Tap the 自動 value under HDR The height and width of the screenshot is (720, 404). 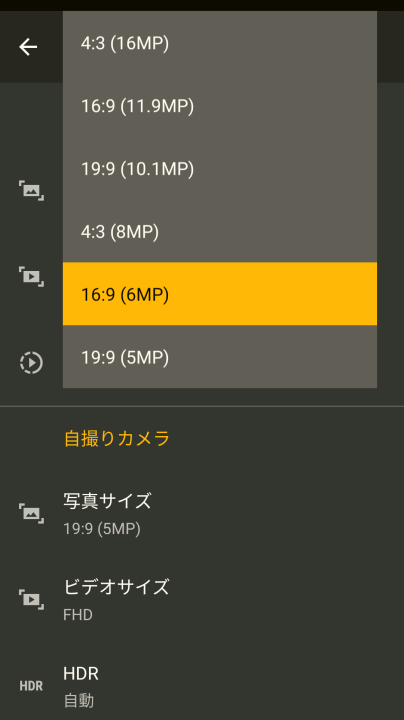[79, 701]
